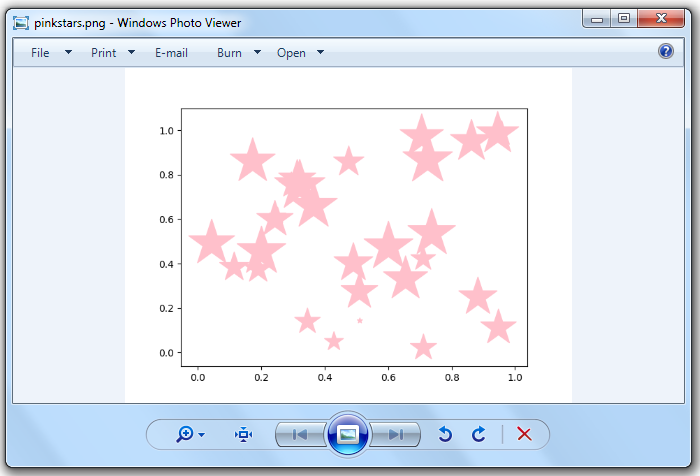Rotate the picture clockwise
Image resolution: width=700 pixels, height=476 pixels.
[x=479, y=434]
